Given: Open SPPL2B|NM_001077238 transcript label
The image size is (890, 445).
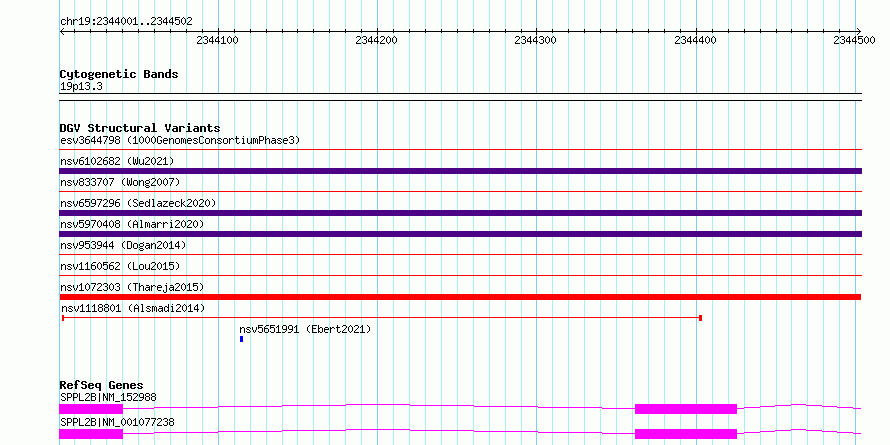Looking at the screenshot, I should pyautogui.click(x=117, y=422).
